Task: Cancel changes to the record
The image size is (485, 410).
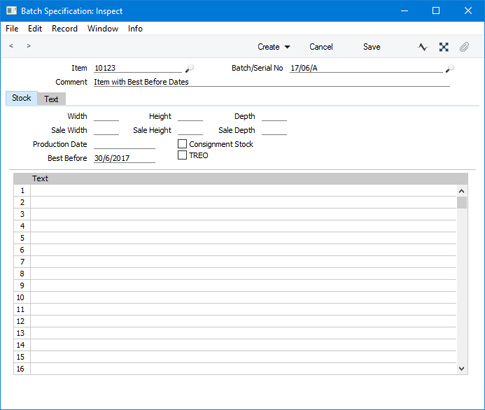Action: (x=321, y=47)
